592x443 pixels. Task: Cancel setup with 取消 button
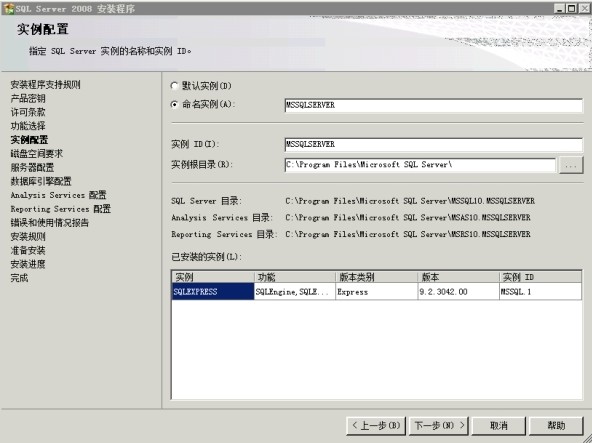pyautogui.click(x=499, y=426)
